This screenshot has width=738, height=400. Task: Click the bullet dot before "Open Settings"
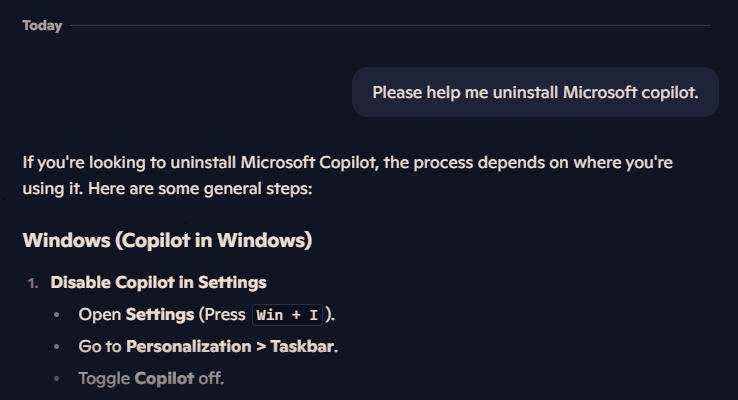[x=58, y=315]
